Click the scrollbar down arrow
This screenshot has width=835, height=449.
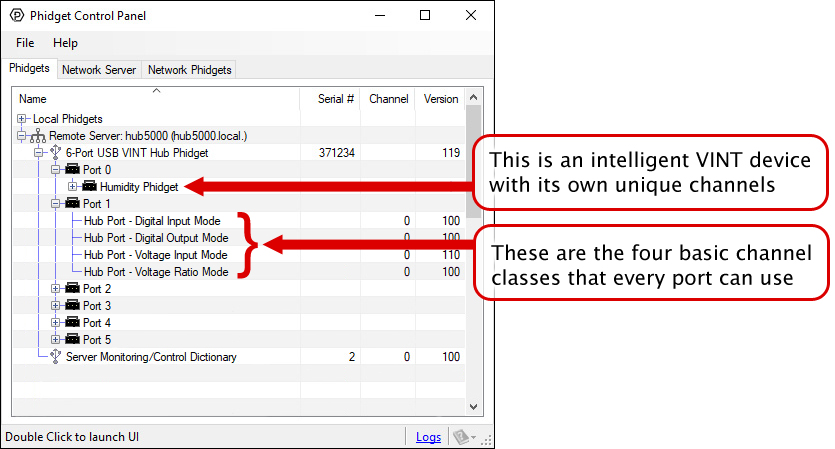tap(473, 407)
